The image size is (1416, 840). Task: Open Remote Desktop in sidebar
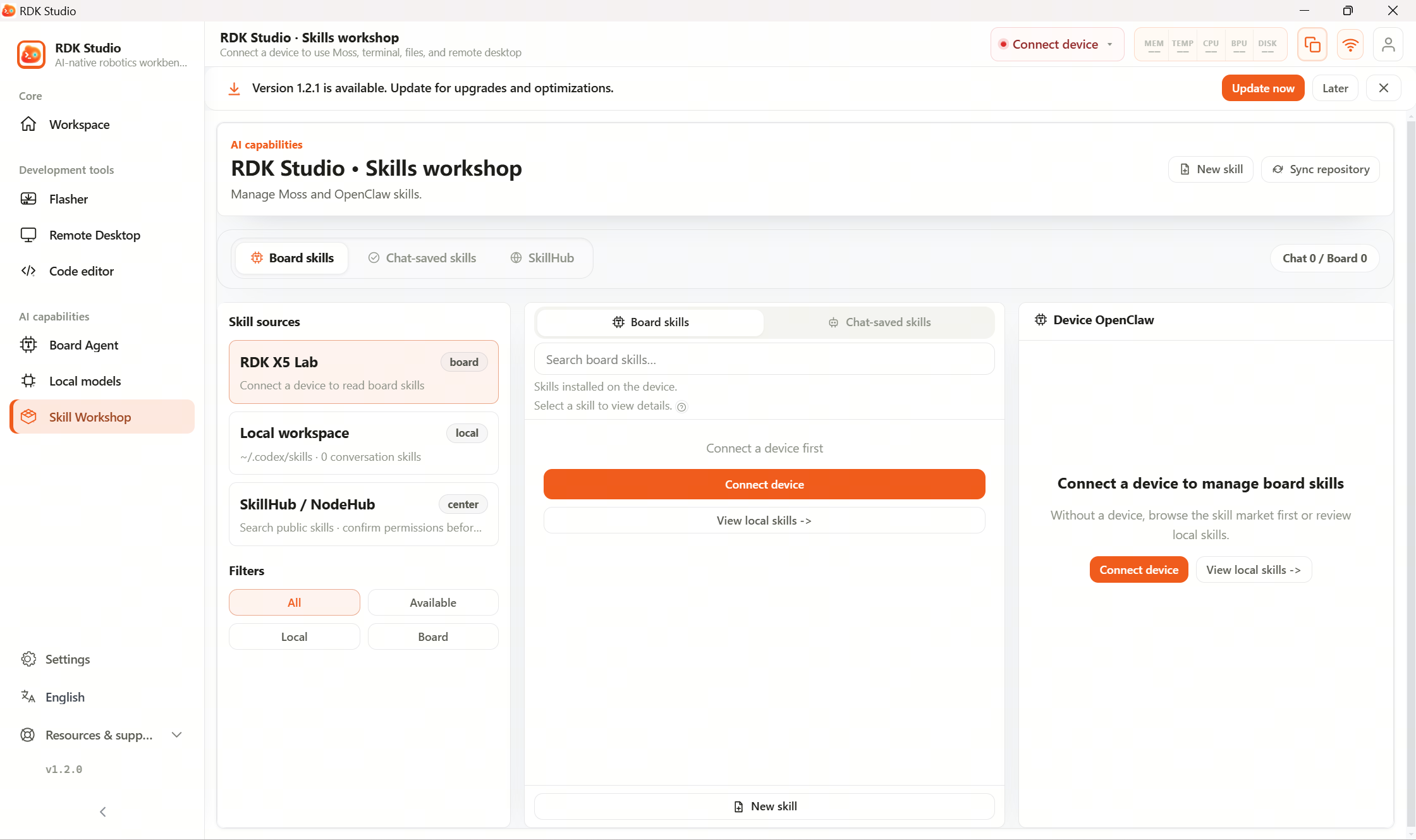(102, 235)
